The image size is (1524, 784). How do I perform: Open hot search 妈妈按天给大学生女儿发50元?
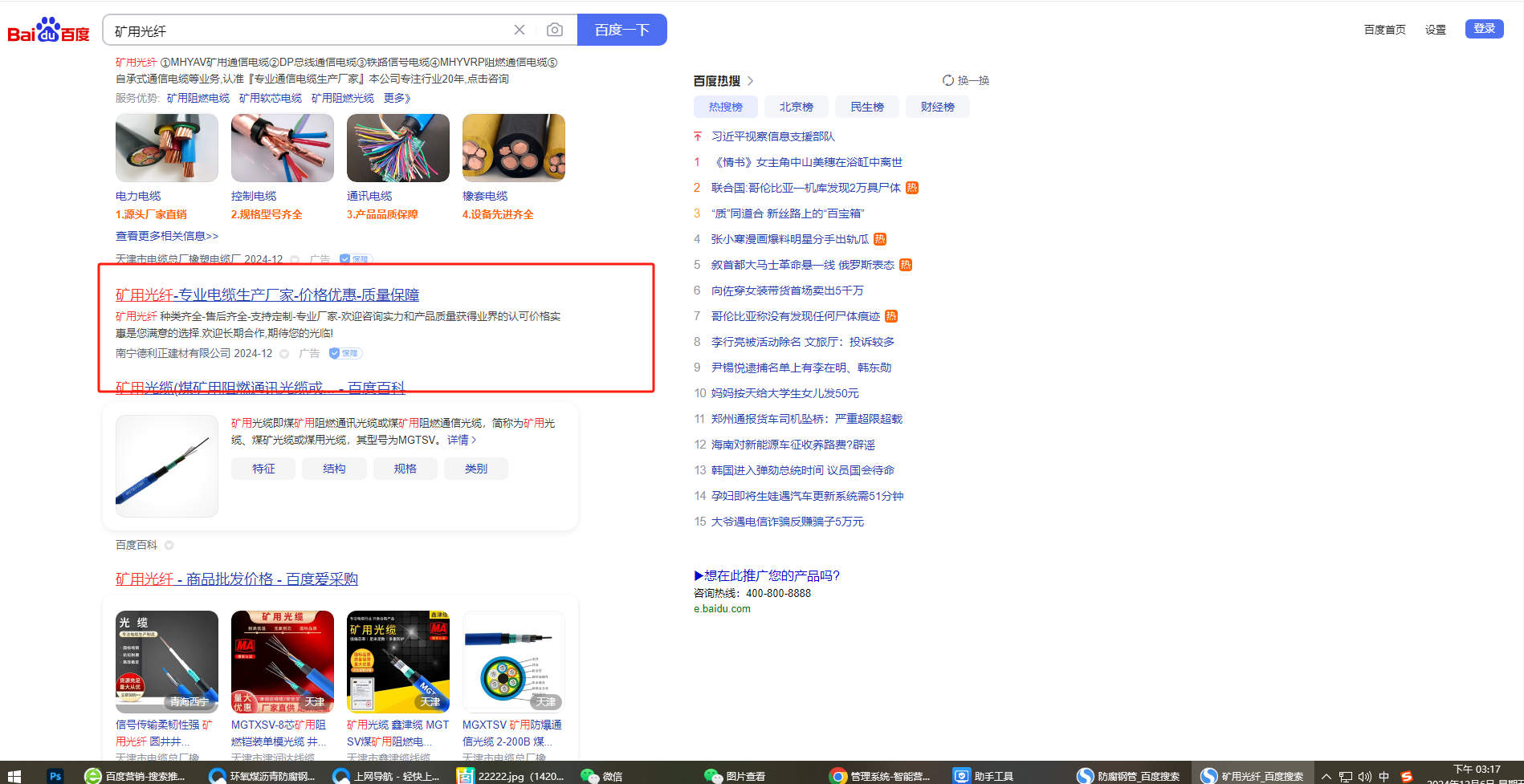[x=785, y=393]
